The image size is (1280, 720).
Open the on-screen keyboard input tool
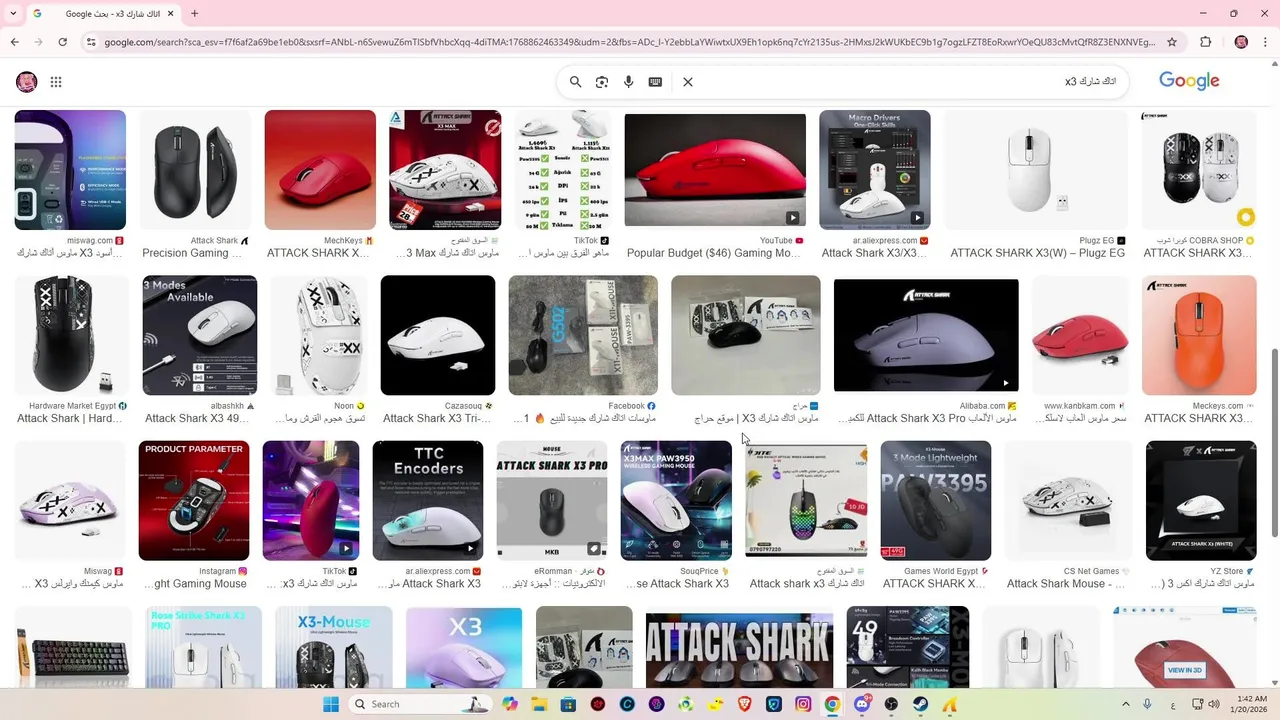tap(655, 82)
